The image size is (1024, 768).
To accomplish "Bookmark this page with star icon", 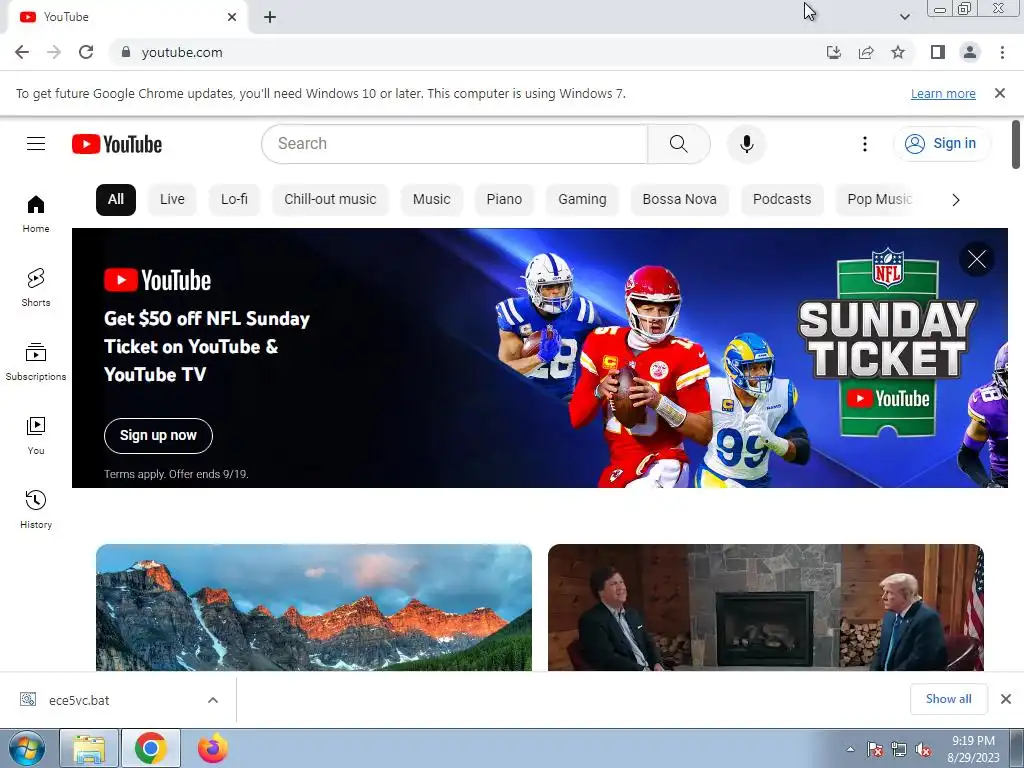I will [x=898, y=52].
